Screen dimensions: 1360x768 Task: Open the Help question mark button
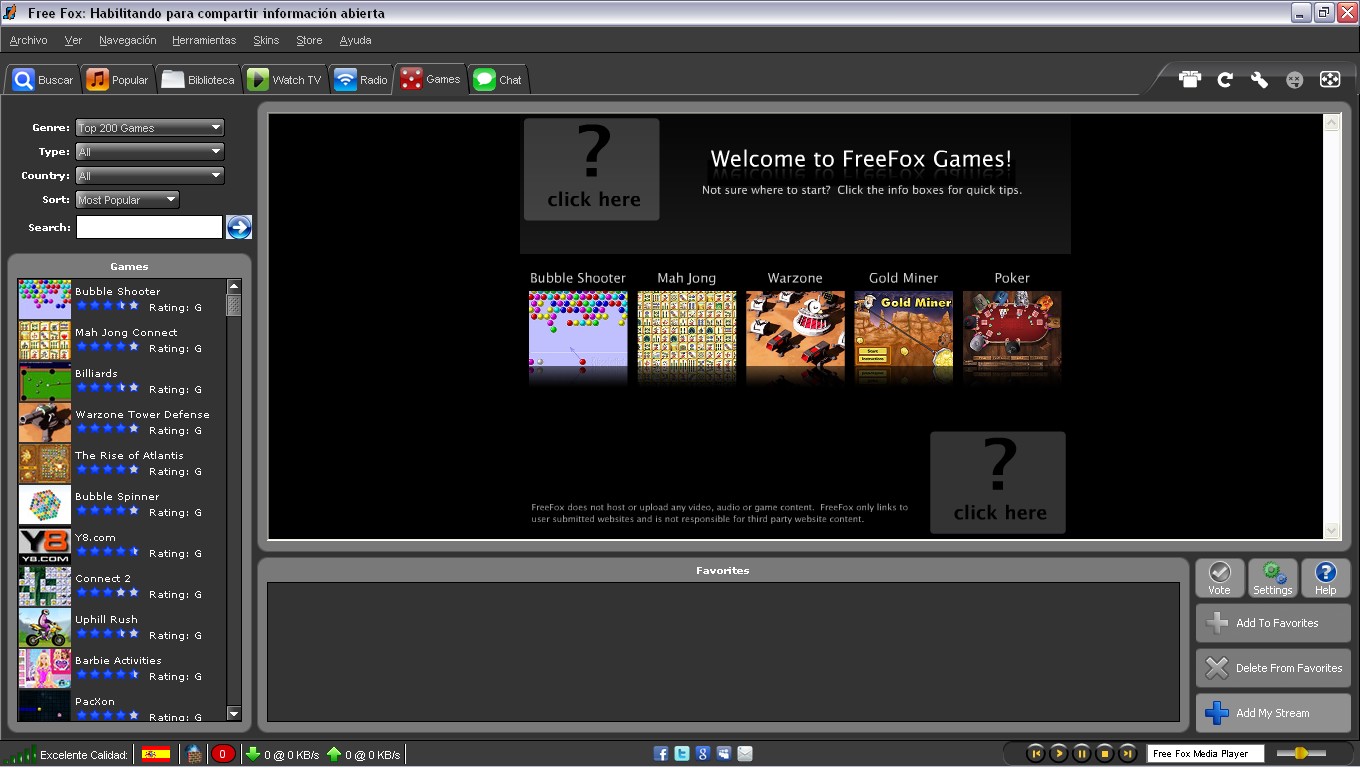(1326, 578)
